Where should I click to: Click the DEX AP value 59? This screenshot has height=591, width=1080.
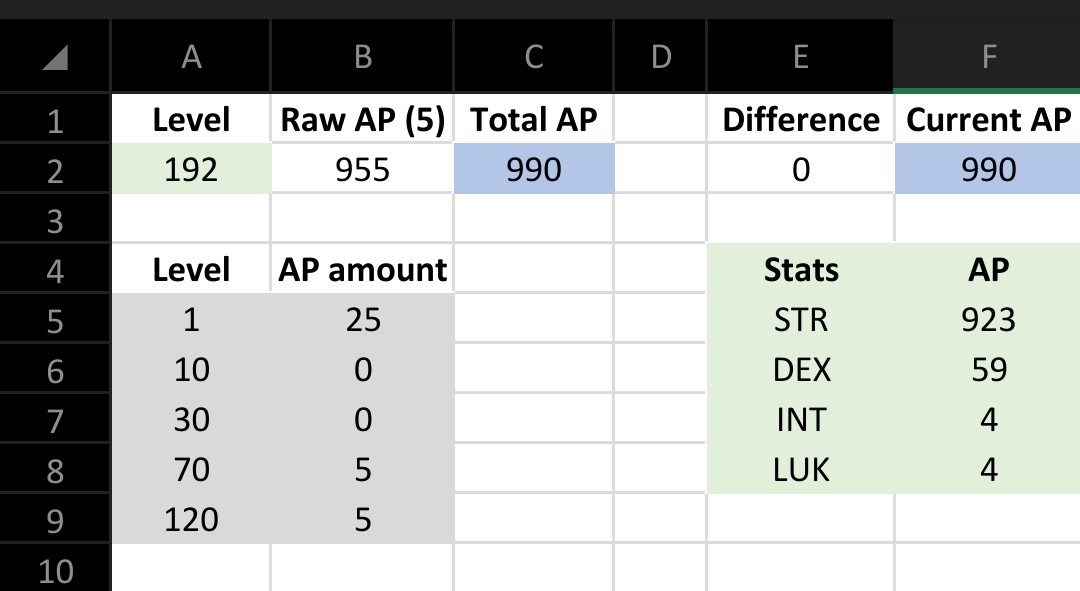click(x=987, y=370)
